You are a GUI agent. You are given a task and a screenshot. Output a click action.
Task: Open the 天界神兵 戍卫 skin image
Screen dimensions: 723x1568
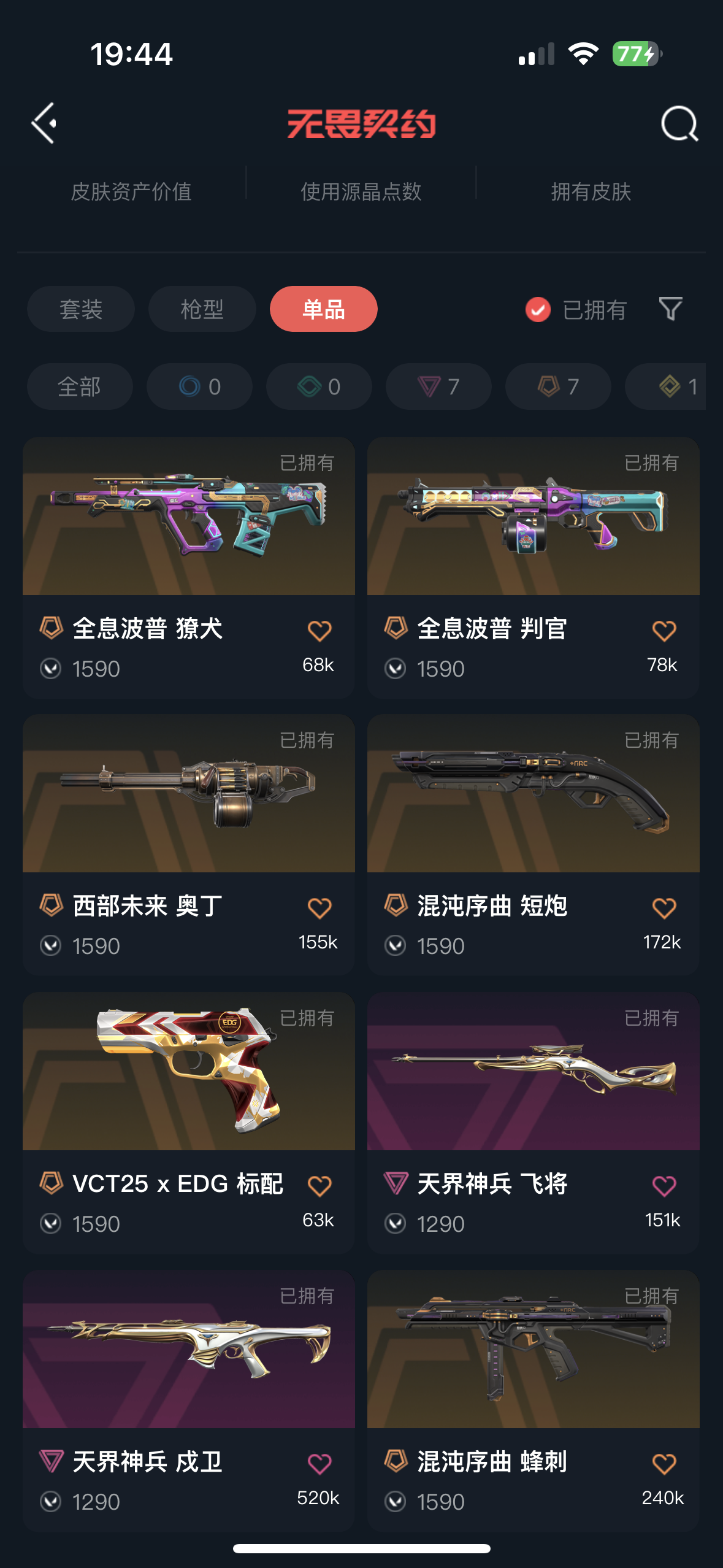point(189,1350)
